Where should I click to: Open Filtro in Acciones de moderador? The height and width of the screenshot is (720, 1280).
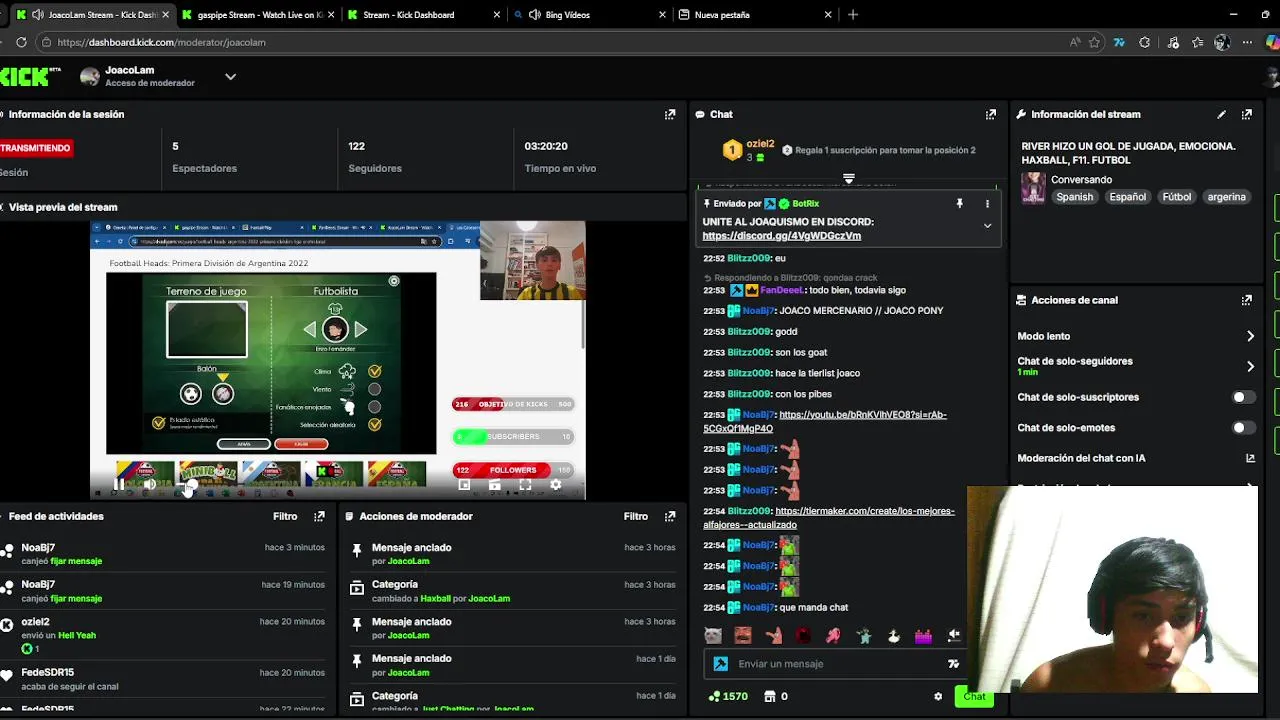[636, 516]
